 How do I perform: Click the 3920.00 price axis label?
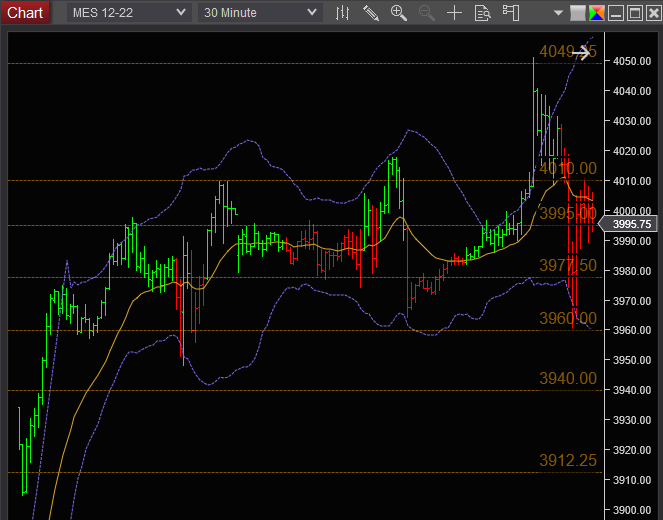tap(632, 450)
